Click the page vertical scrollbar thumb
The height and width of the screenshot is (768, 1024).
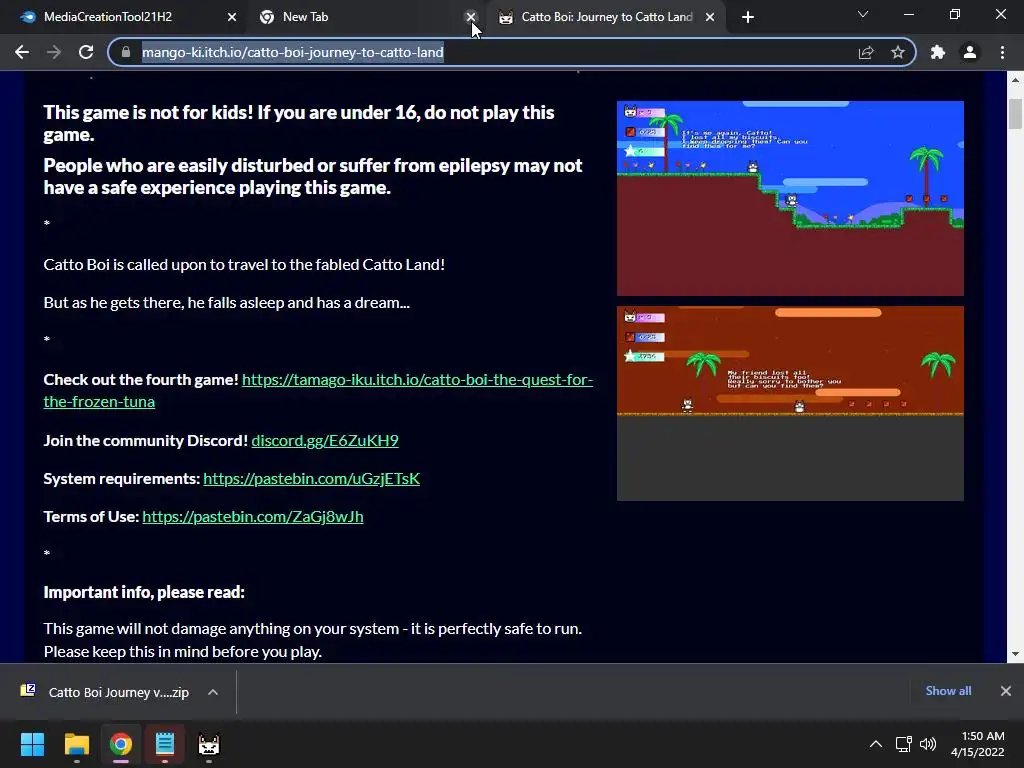point(1015,114)
